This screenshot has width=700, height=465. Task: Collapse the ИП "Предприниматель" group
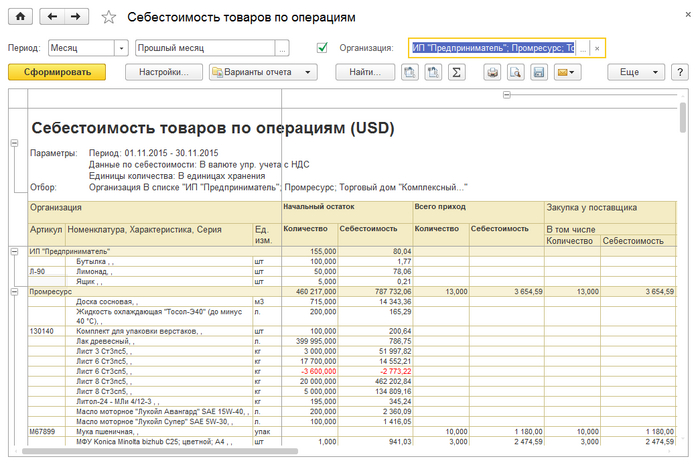click(14, 251)
